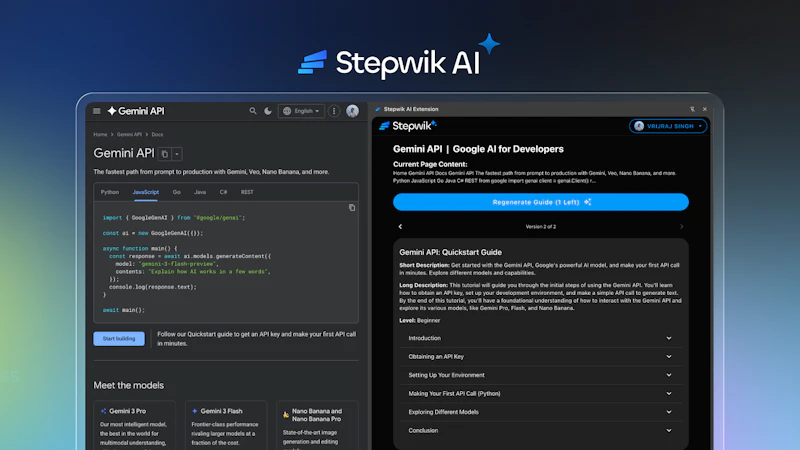Click the Stepwik logo in the extension panel
This screenshot has height=450, width=800.
408,126
